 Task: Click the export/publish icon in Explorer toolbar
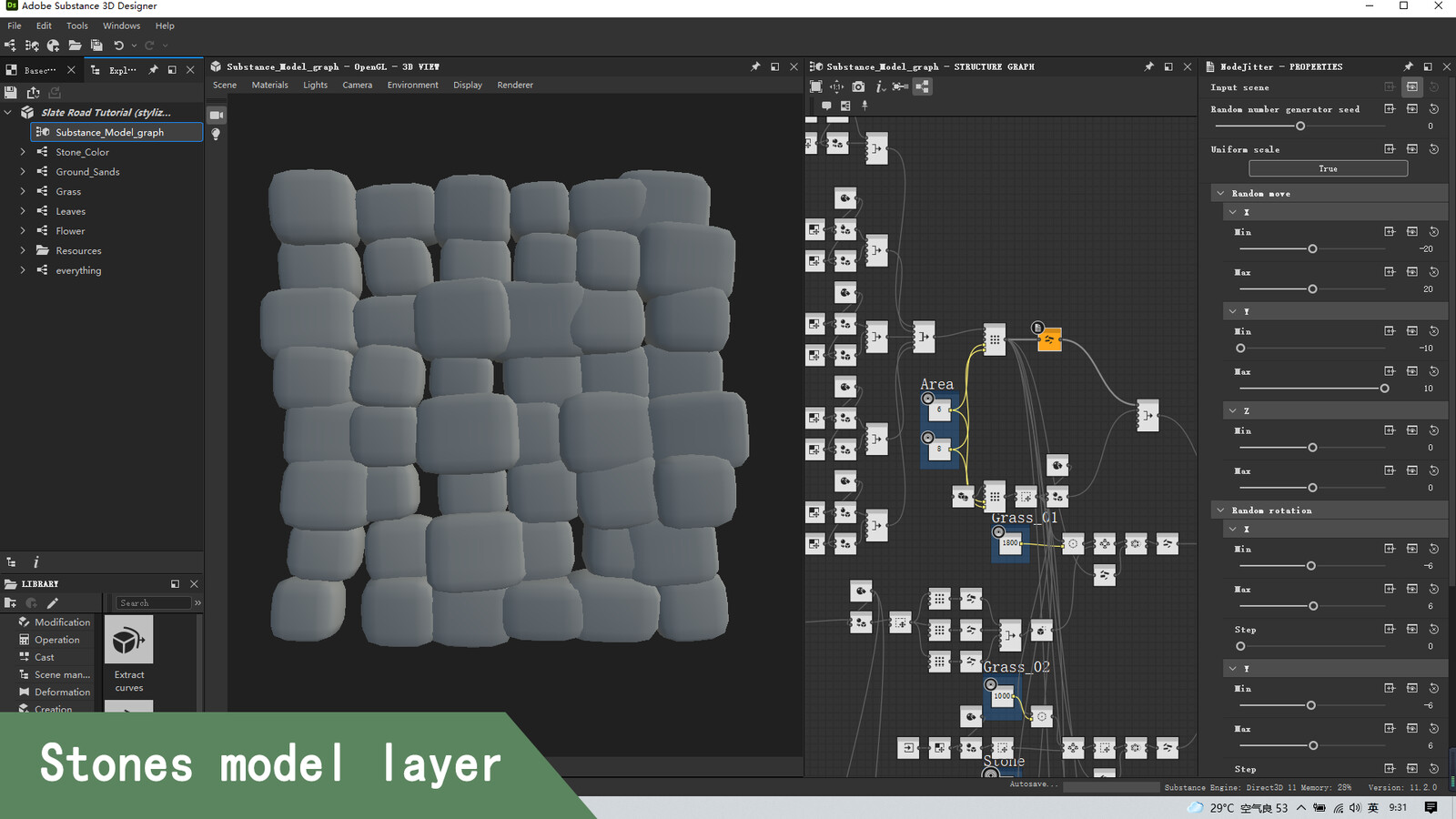tap(33, 92)
